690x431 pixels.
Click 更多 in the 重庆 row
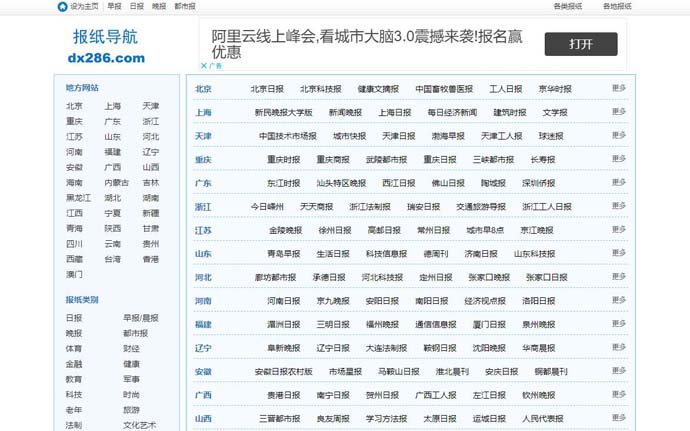coord(619,158)
